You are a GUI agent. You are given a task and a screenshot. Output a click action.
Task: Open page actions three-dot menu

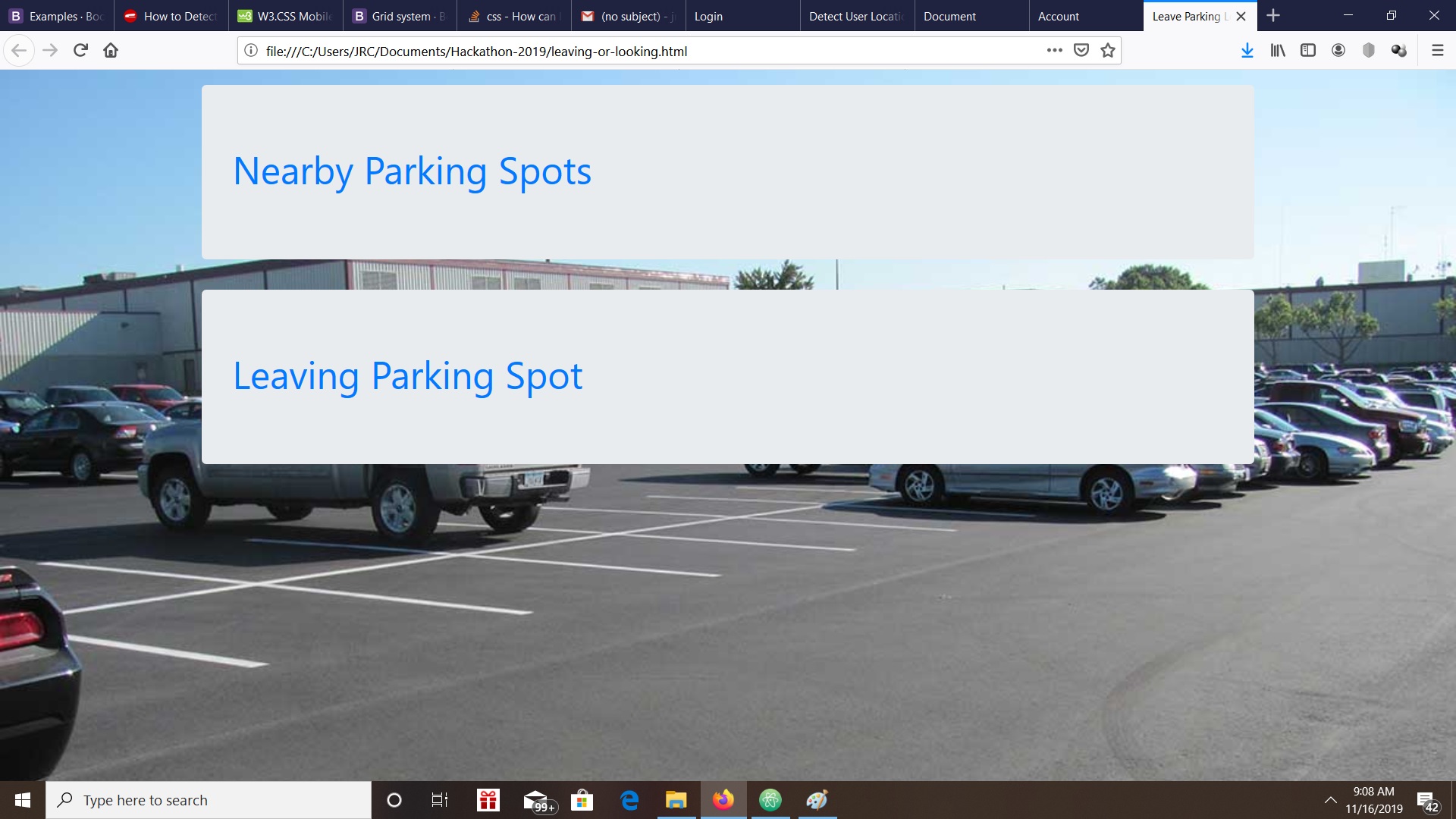coord(1054,51)
